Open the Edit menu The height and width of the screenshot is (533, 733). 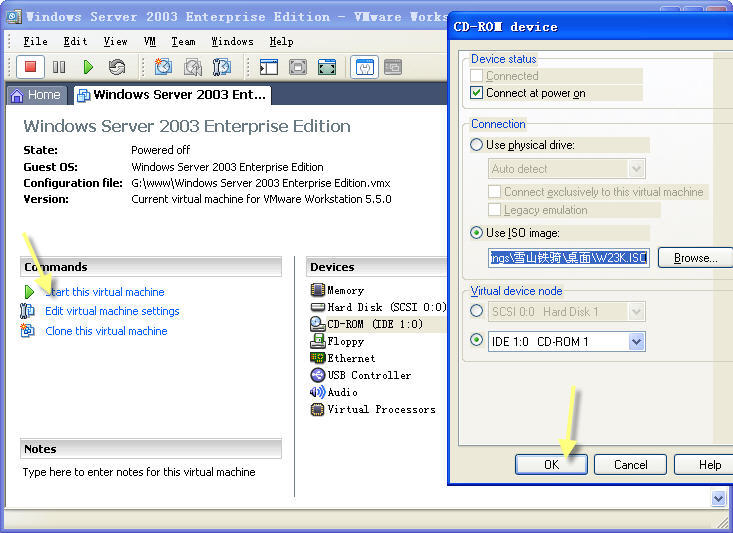click(x=76, y=42)
